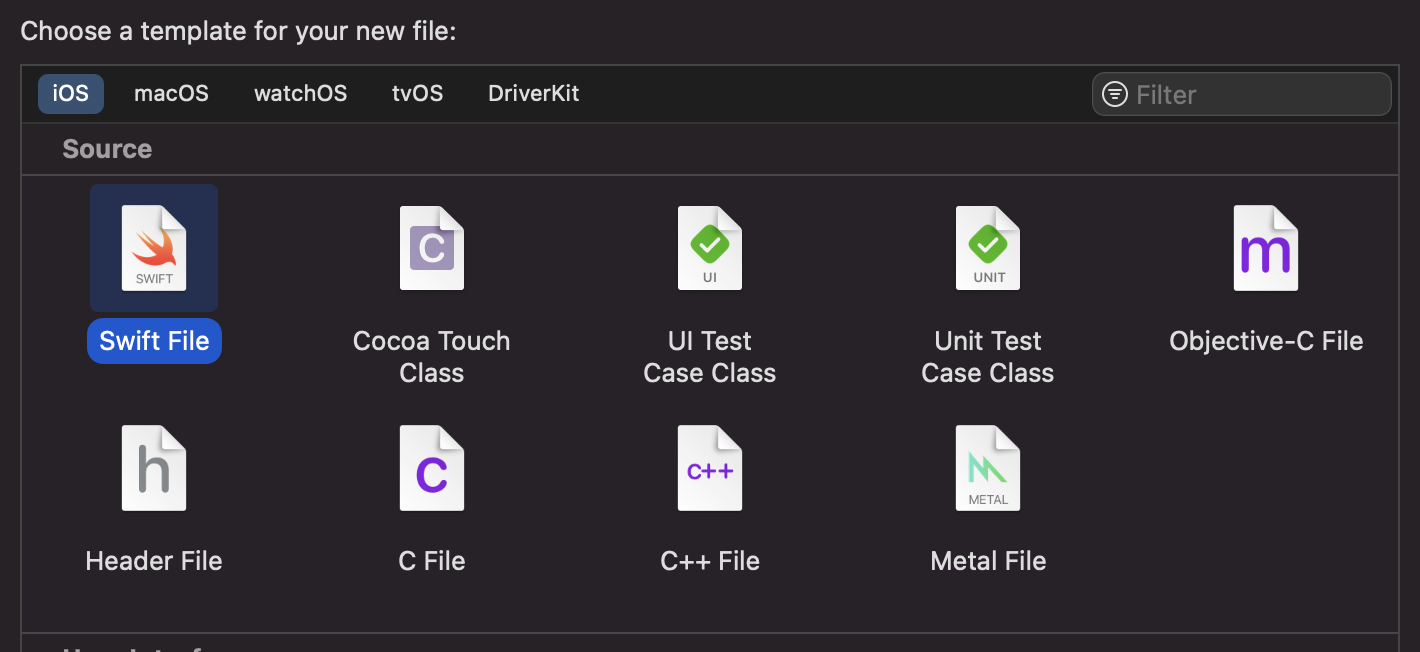Screen dimensions: 1420x652
Task: Select the Metal File template icon
Action: coord(988,468)
